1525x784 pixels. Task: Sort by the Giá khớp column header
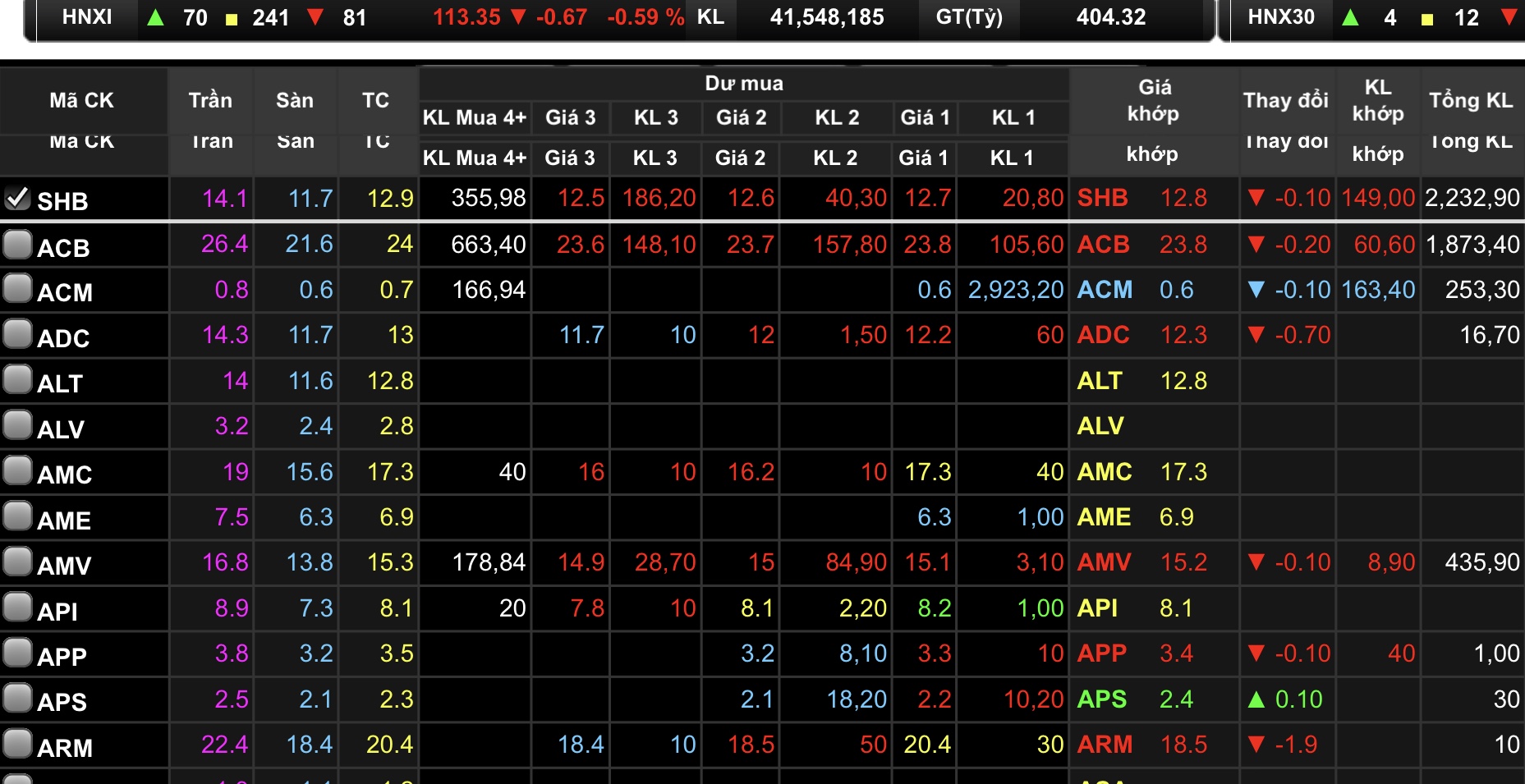(x=1154, y=100)
